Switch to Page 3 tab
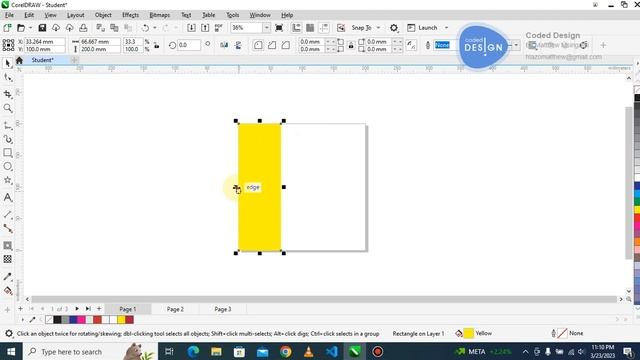 tap(223, 309)
